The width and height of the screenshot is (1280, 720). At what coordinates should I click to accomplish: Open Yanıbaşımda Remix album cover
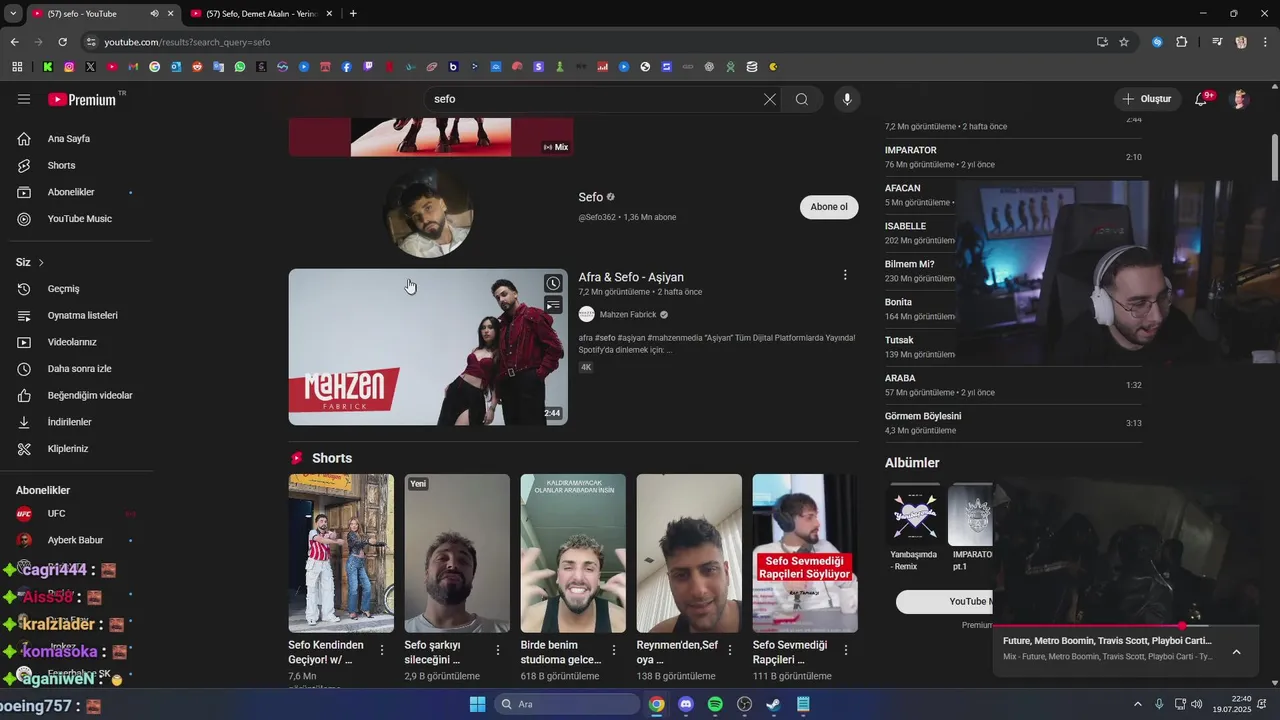[916, 513]
